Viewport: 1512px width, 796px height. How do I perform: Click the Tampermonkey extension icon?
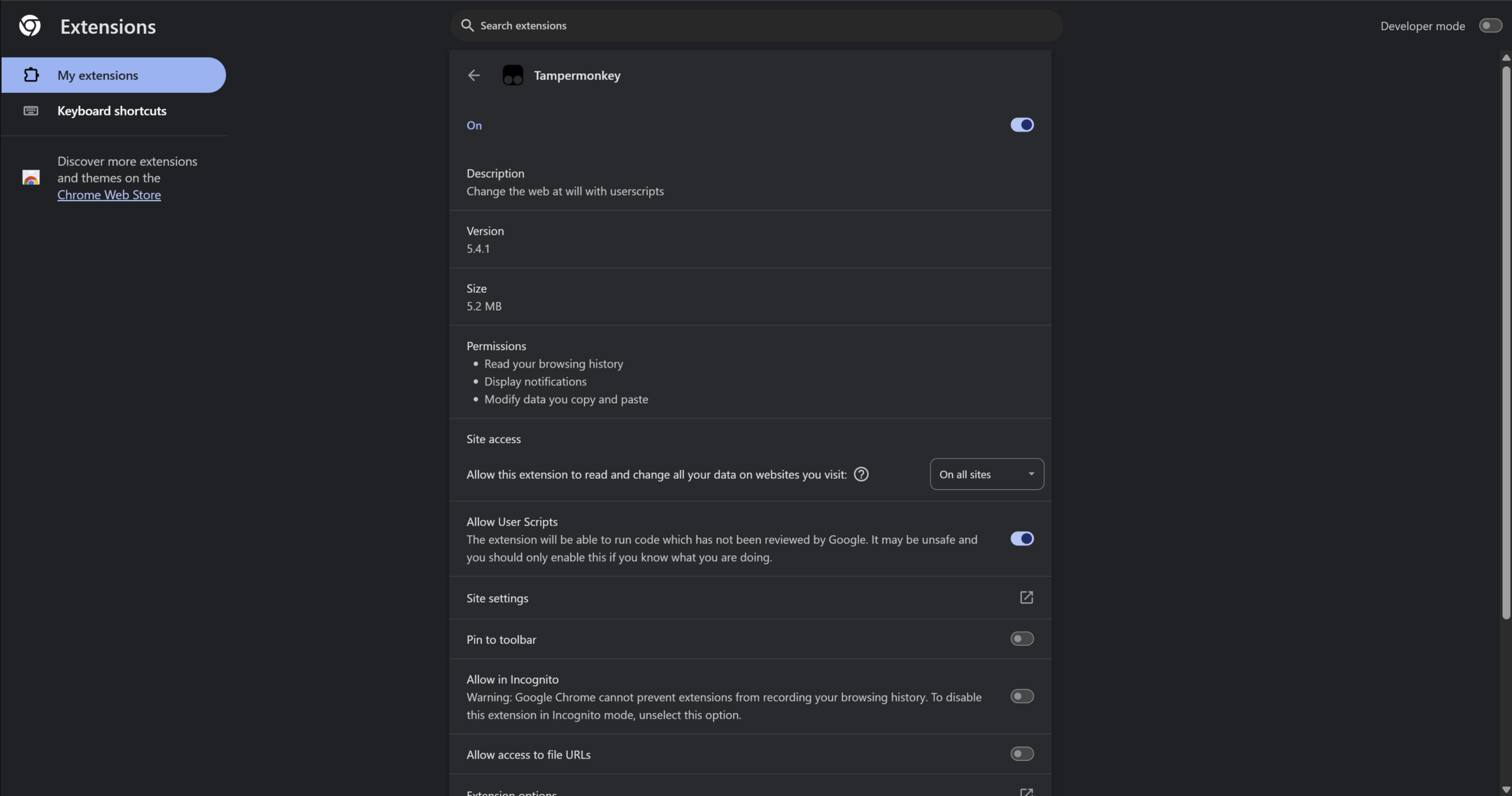pyautogui.click(x=512, y=75)
